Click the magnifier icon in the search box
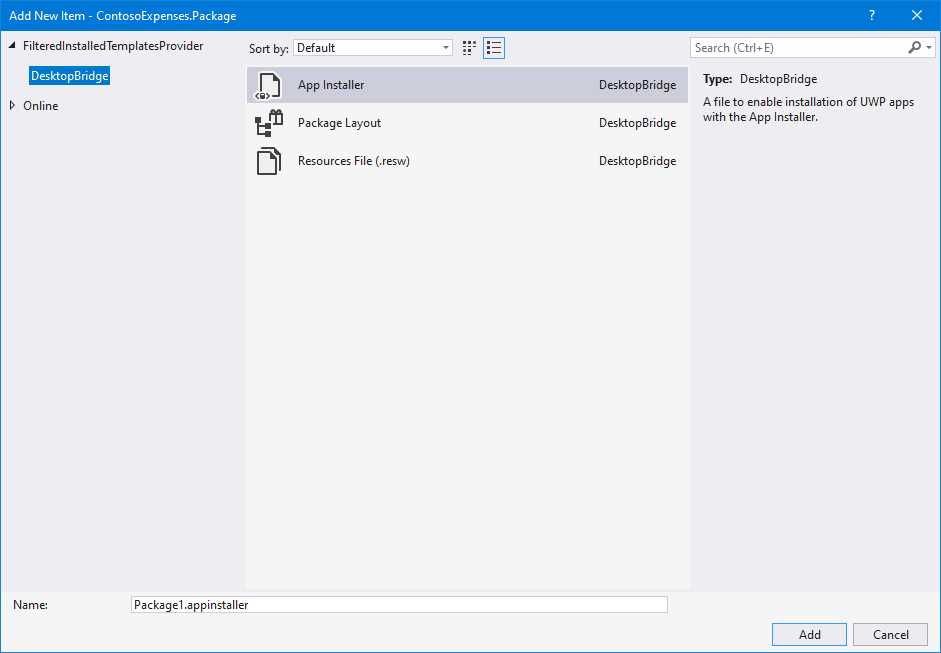Screen dimensions: 941x653 coord(914,47)
